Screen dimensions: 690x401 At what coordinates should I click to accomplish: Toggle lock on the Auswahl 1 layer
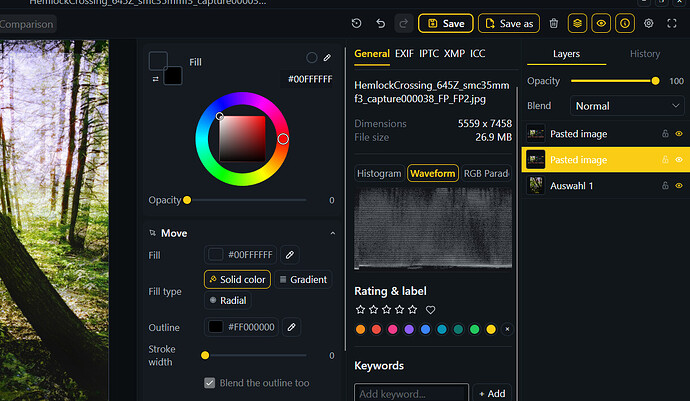click(665, 186)
